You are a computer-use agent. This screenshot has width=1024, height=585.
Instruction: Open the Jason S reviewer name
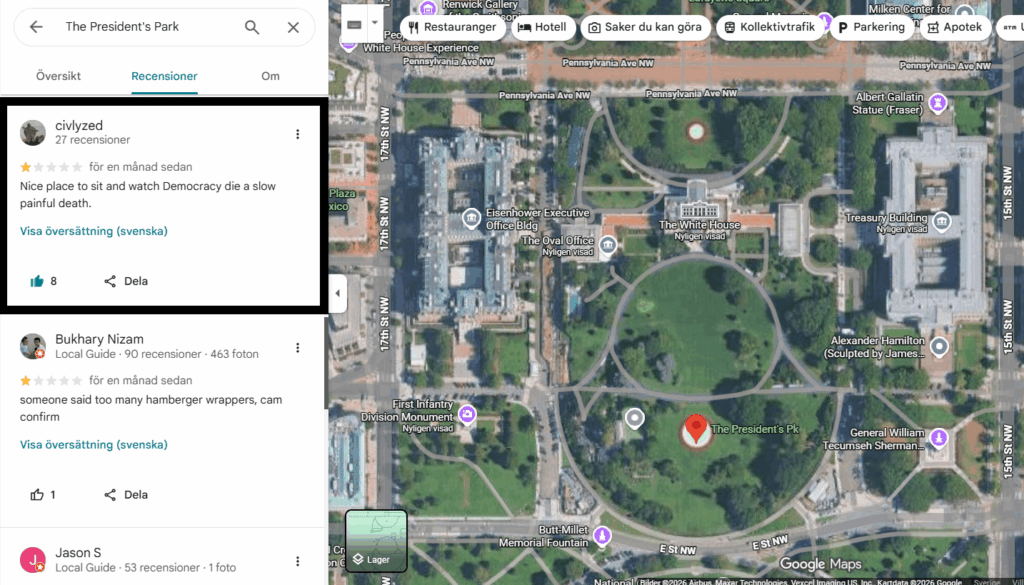tap(78, 552)
